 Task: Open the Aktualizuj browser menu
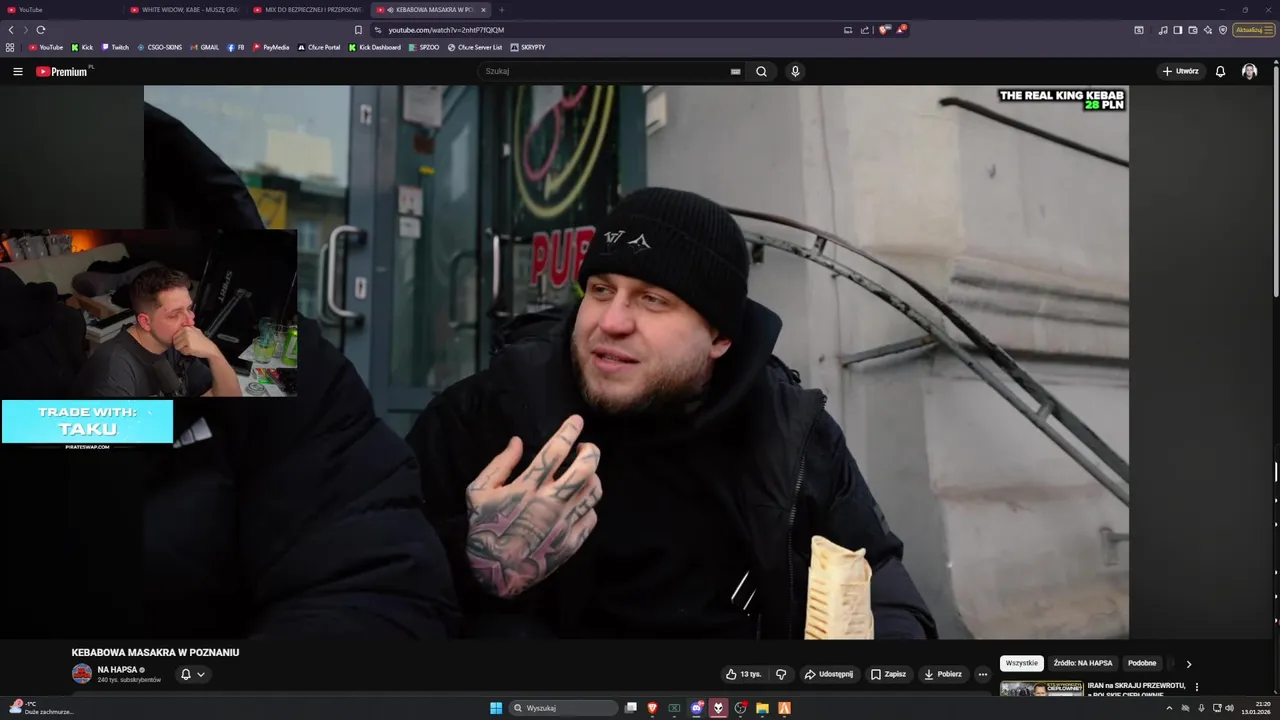click(x=1254, y=30)
